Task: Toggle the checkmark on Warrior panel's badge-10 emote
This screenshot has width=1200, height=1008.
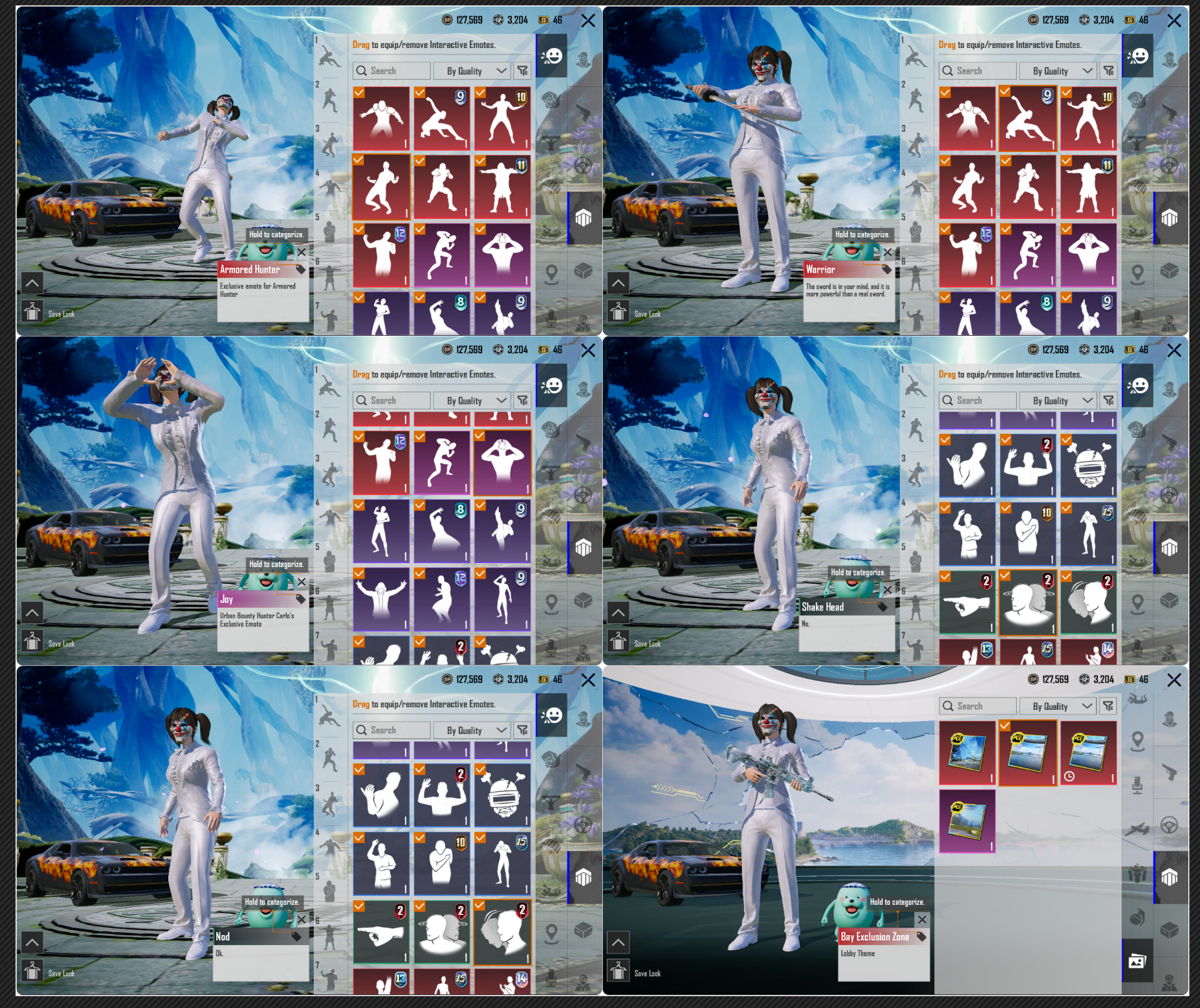Action: pyautogui.click(x=1066, y=92)
